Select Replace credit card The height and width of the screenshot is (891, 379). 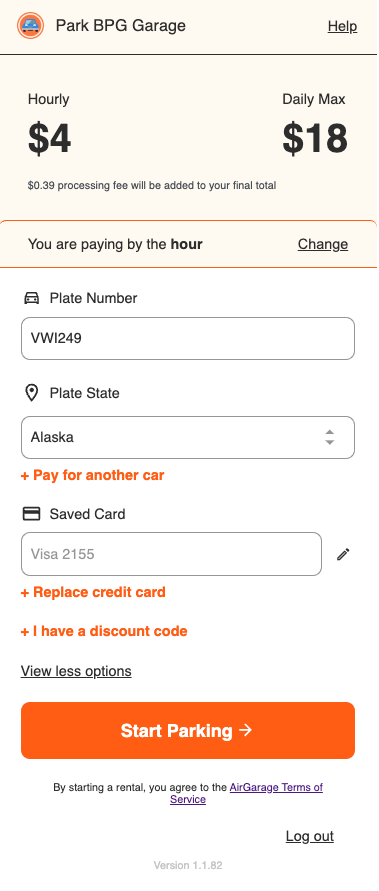[93, 592]
